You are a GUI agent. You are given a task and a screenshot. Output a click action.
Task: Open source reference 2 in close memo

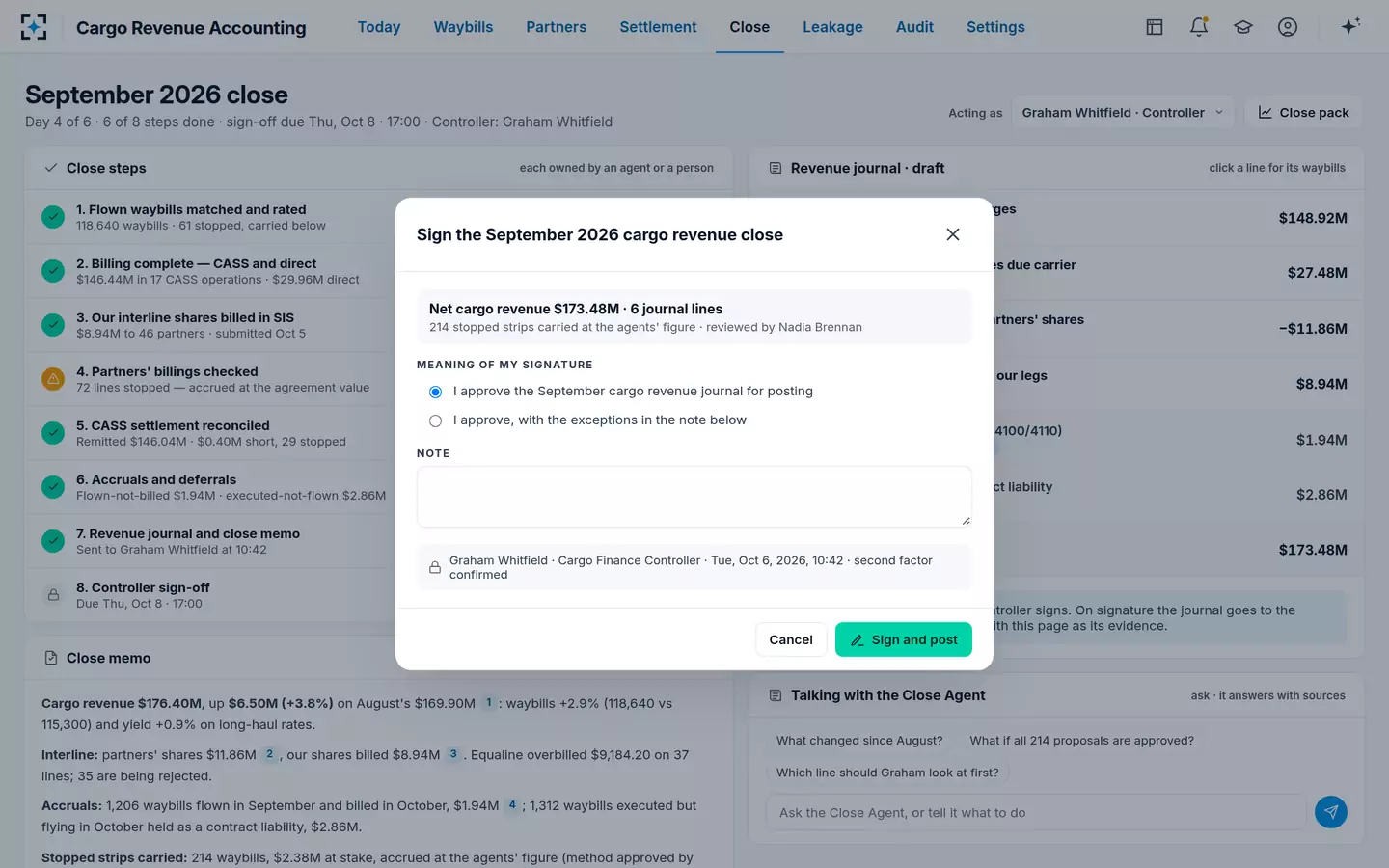coord(270,754)
